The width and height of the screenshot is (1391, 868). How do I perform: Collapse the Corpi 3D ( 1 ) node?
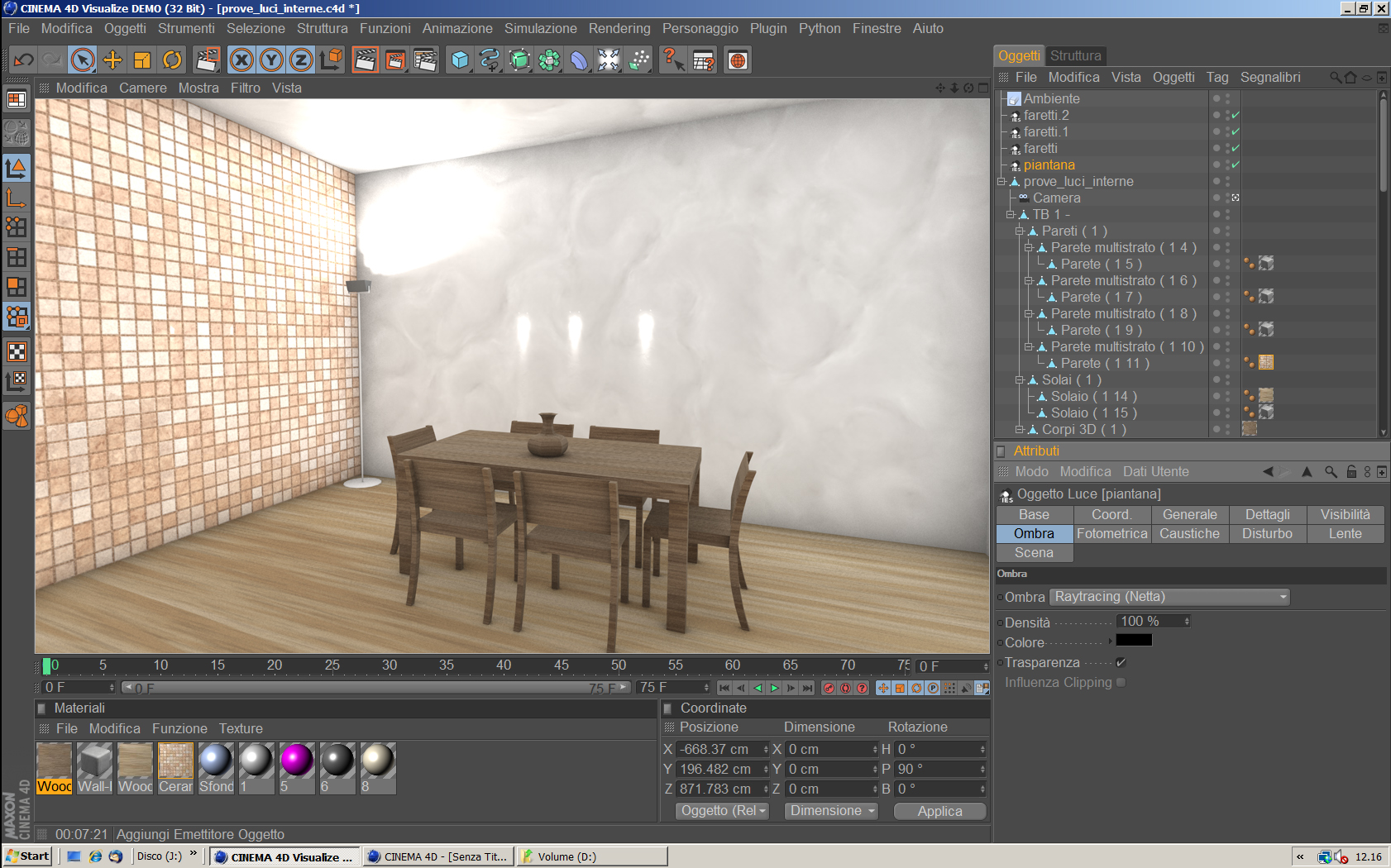[1020, 429]
